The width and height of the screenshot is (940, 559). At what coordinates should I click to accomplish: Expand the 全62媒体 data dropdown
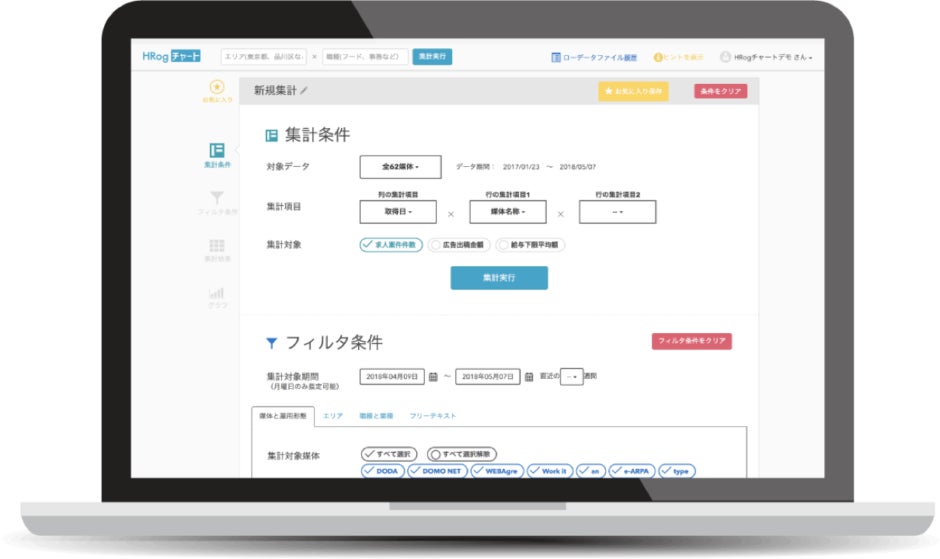(400, 167)
